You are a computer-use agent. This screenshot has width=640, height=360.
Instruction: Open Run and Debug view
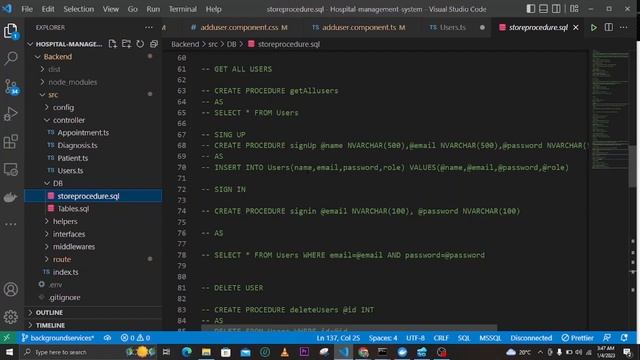coord(11,114)
